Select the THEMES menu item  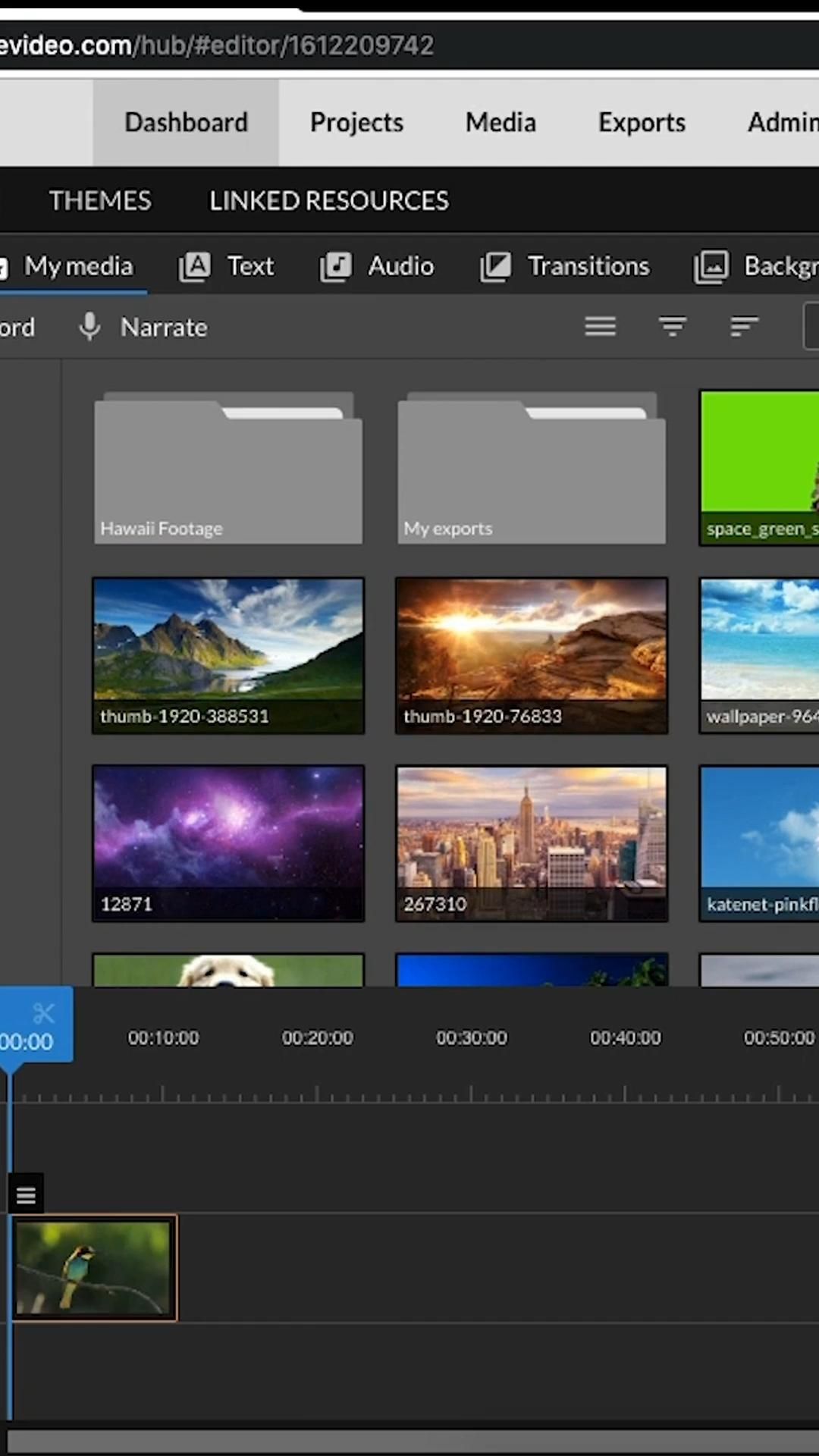(100, 201)
